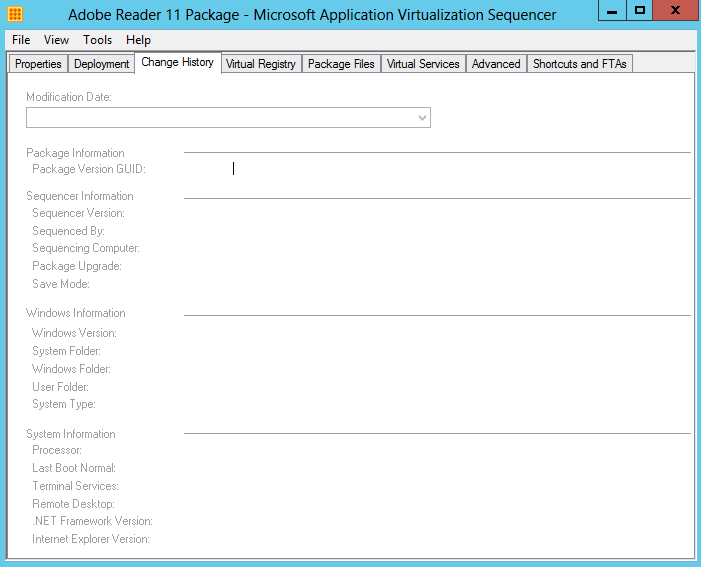Expand the Modification Date dropdown
This screenshot has width=701, height=567.
point(422,118)
